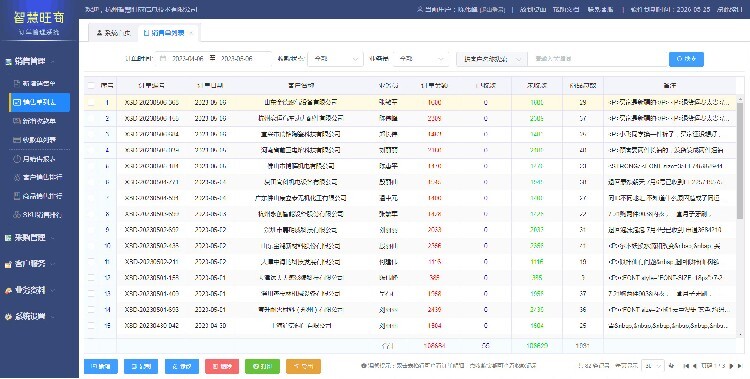Expand the system settings sidebar group
The height and width of the screenshot is (379, 750).
pos(31,316)
